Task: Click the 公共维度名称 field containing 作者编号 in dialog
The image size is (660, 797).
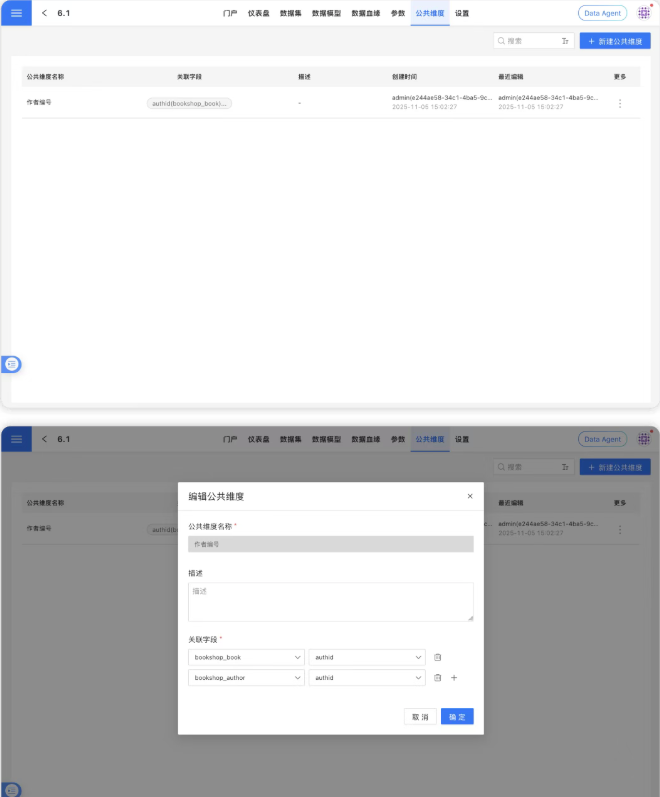Action: coord(331,544)
